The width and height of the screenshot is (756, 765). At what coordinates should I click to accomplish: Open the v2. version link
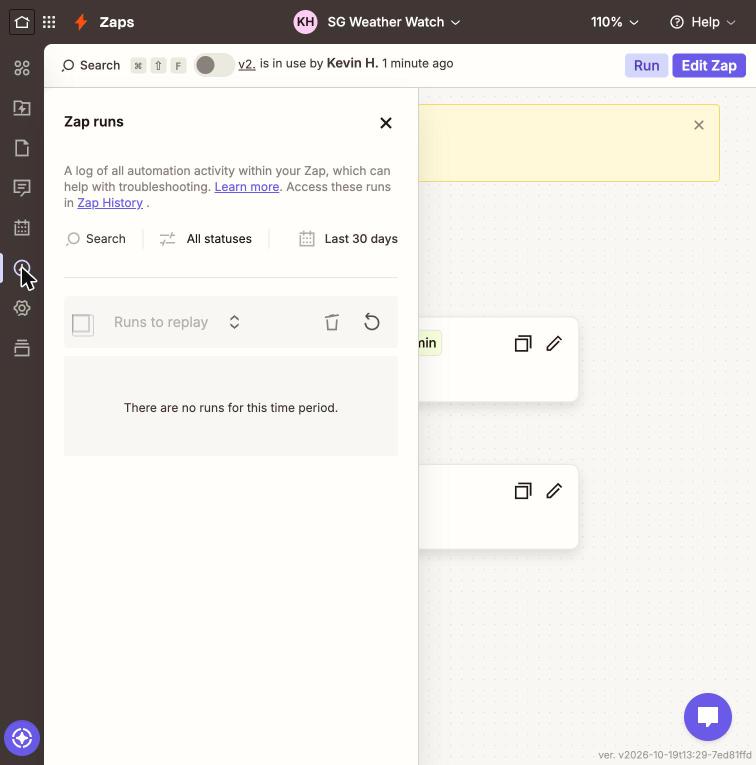pyautogui.click(x=247, y=64)
